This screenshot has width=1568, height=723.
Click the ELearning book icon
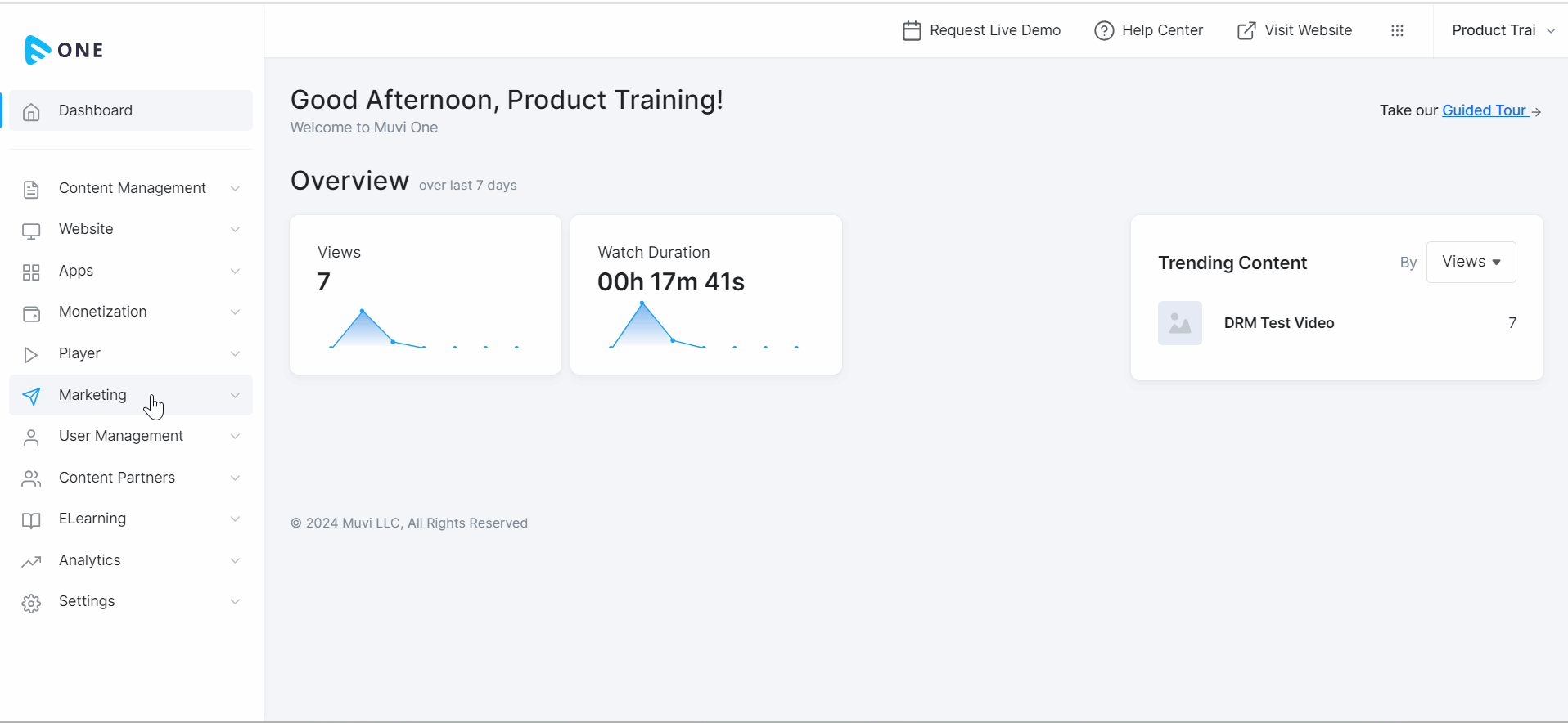[x=31, y=520]
